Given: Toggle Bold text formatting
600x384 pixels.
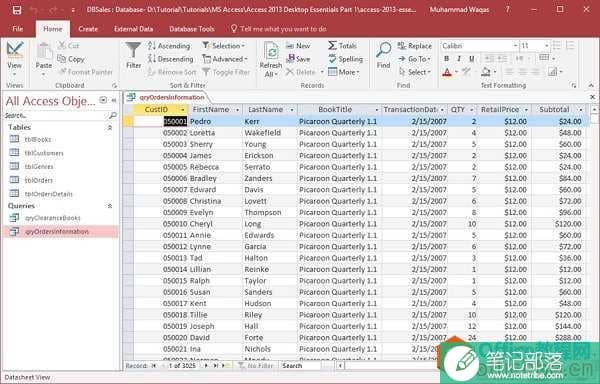Looking at the screenshot, I should coord(447,59).
